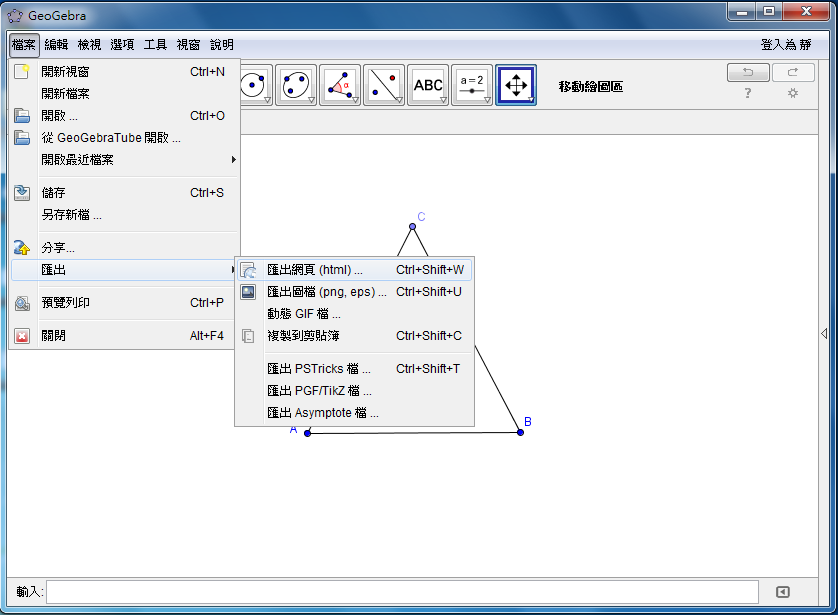This screenshot has width=838, height=615.
Task: Choose 開新視窗 from the file menu
Action: [x=124, y=72]
